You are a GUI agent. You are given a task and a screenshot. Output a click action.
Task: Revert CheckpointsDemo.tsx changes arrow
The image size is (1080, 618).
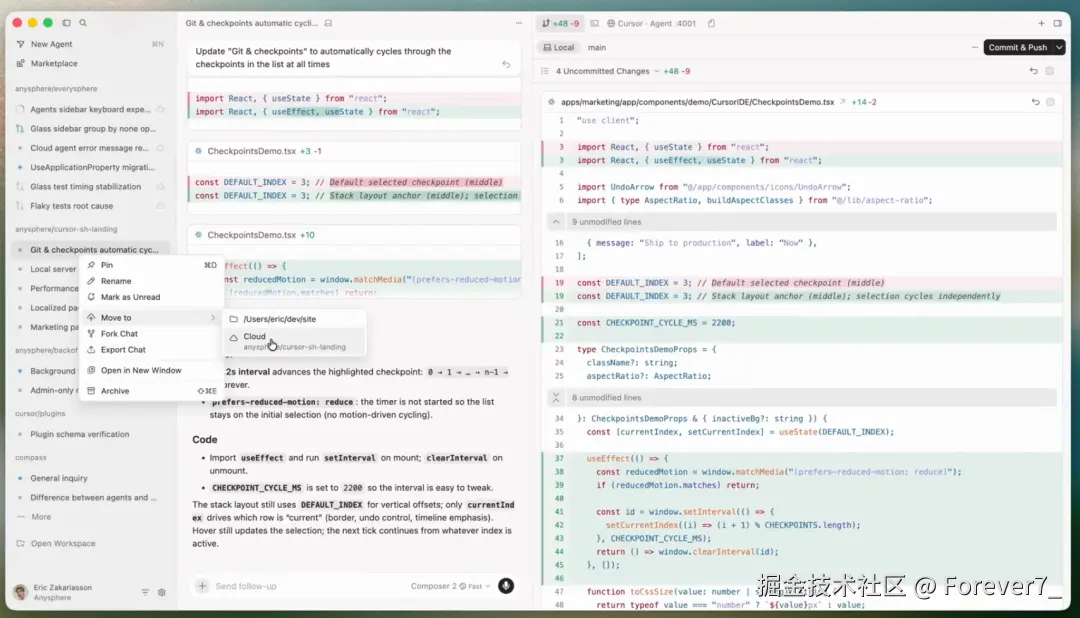[1035, 102]
